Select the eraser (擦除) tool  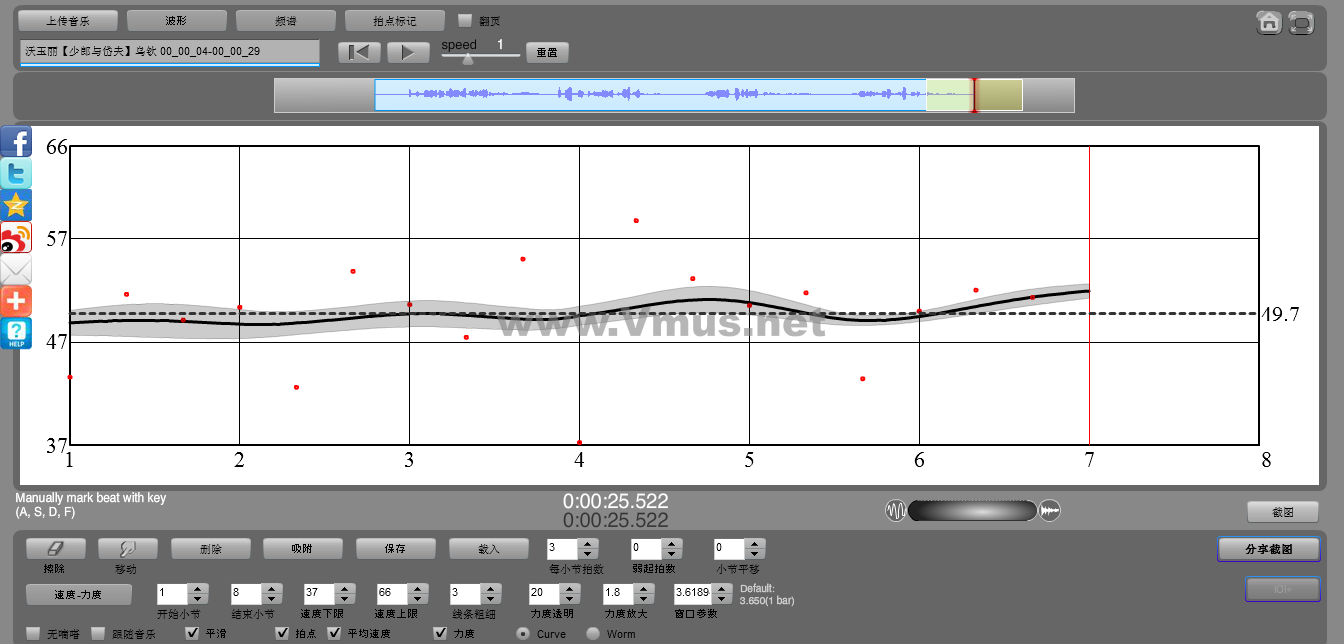(55, 548)
